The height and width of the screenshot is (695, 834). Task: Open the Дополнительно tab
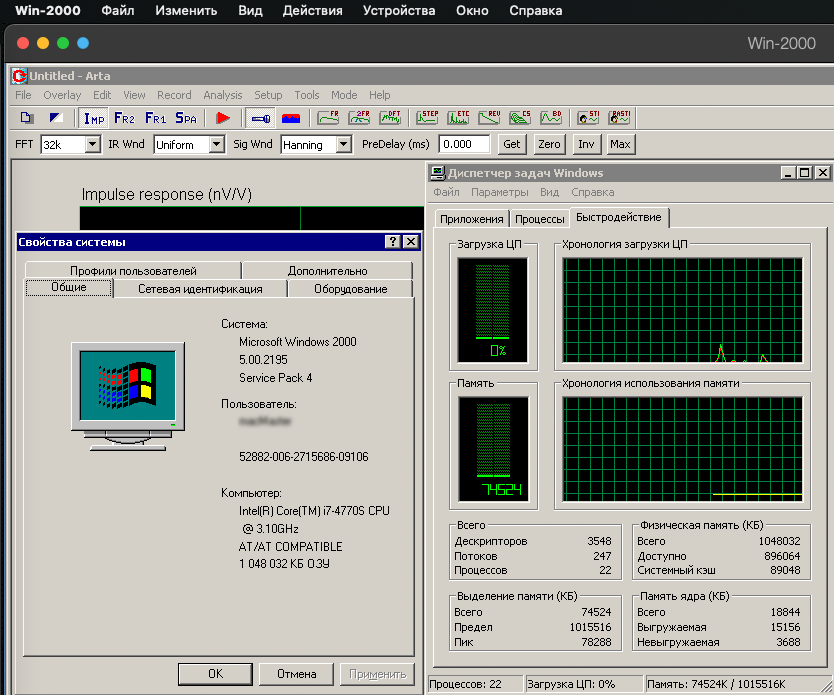pos(328,271)
